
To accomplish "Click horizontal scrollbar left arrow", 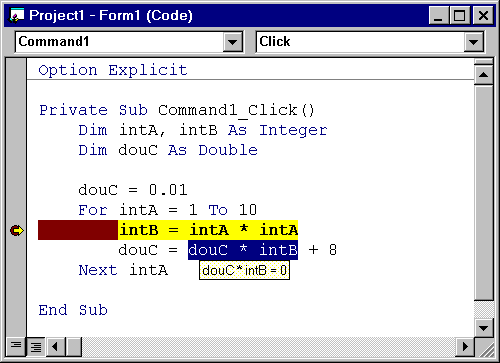I will 55,347.
